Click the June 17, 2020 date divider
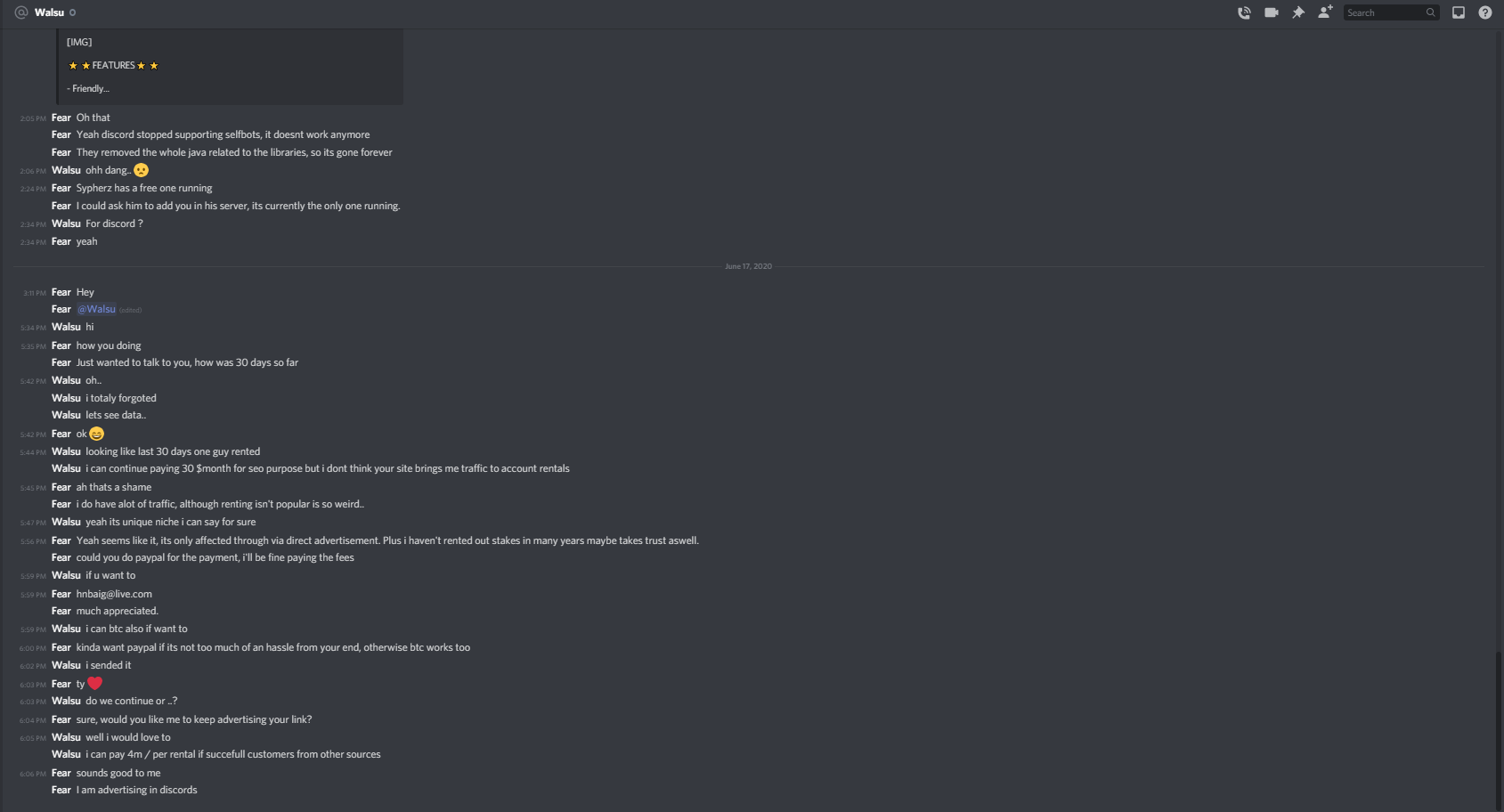Image resolution: width=1504 pixels, height=812 pixels. (x=748, y=266)
